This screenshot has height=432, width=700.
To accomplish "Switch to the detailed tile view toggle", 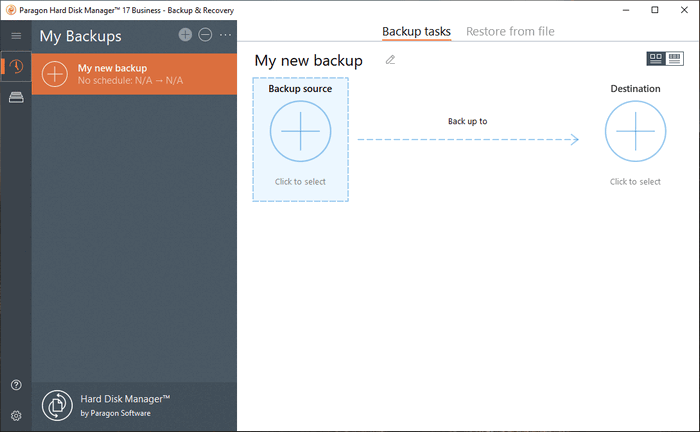I will pyautogui.click(x=656, y=59).
